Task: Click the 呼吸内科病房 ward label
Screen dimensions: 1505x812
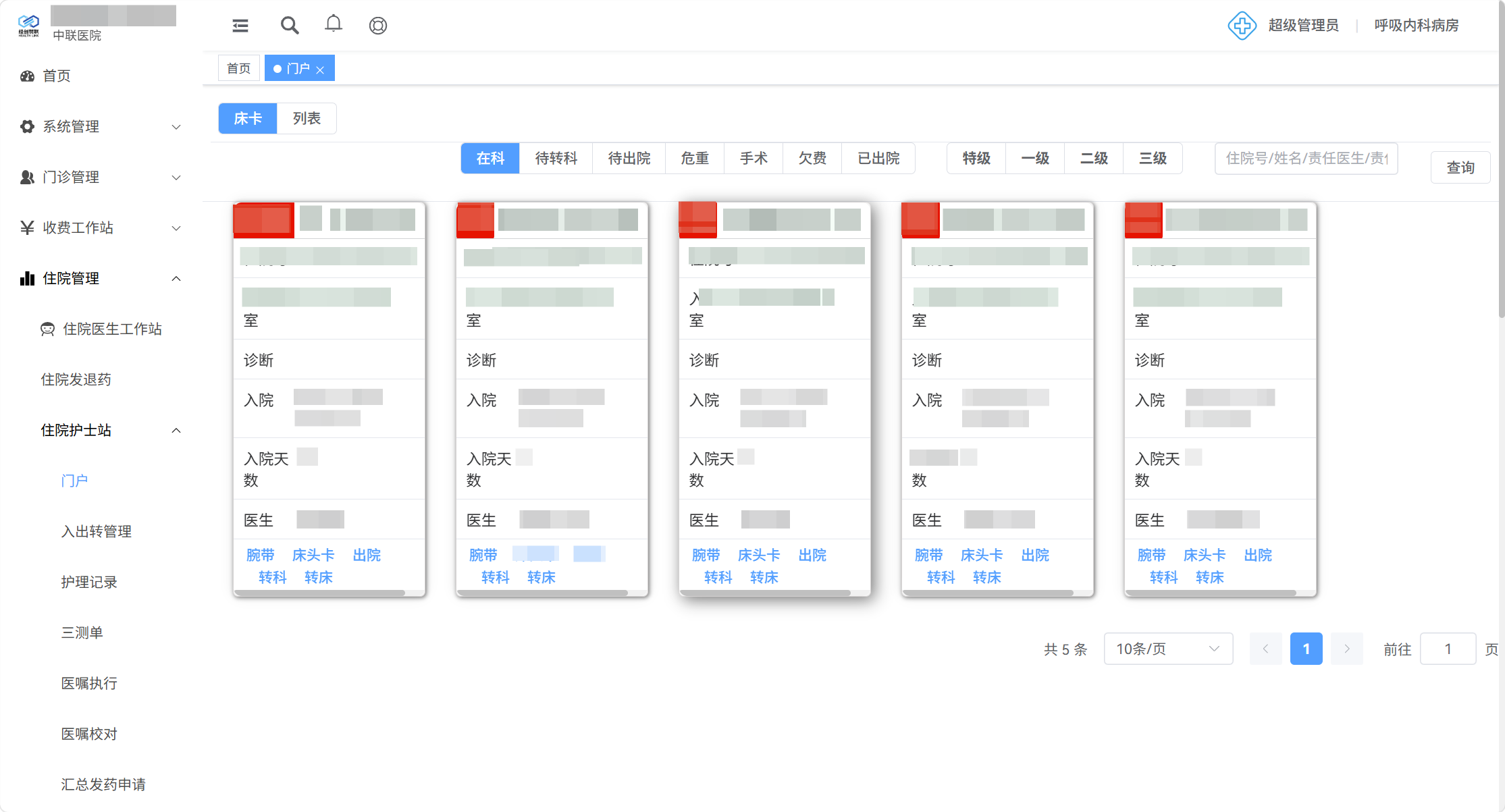Action: click(1417, 26)
